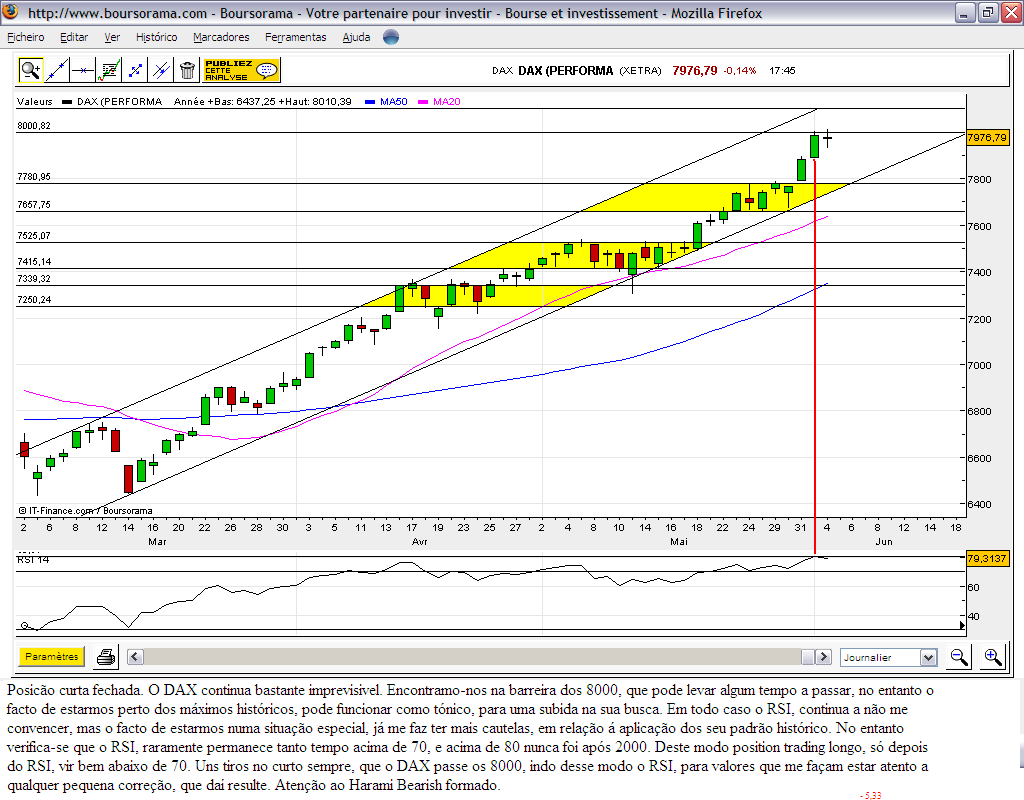The image size is (1024, 800).
Task: Select the horizontal line drawing tool
Action: point(83,70)
